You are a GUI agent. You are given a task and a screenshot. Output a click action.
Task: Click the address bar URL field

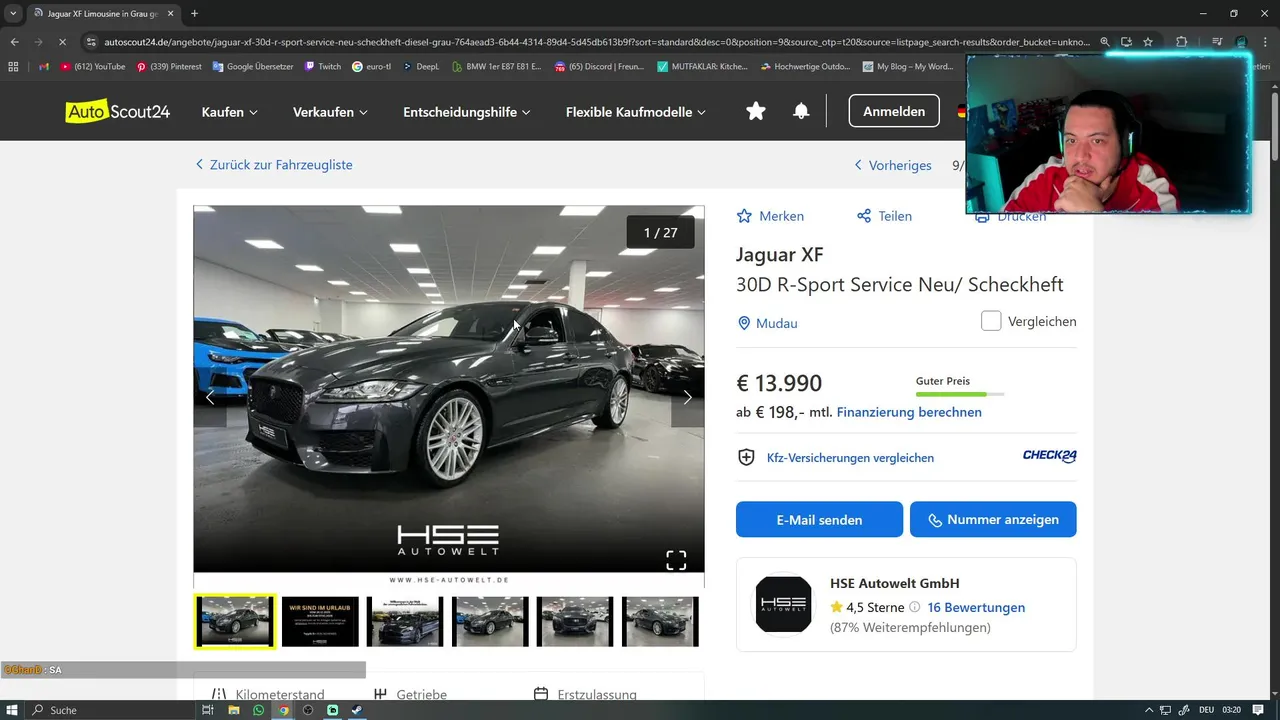pos(596,42)
